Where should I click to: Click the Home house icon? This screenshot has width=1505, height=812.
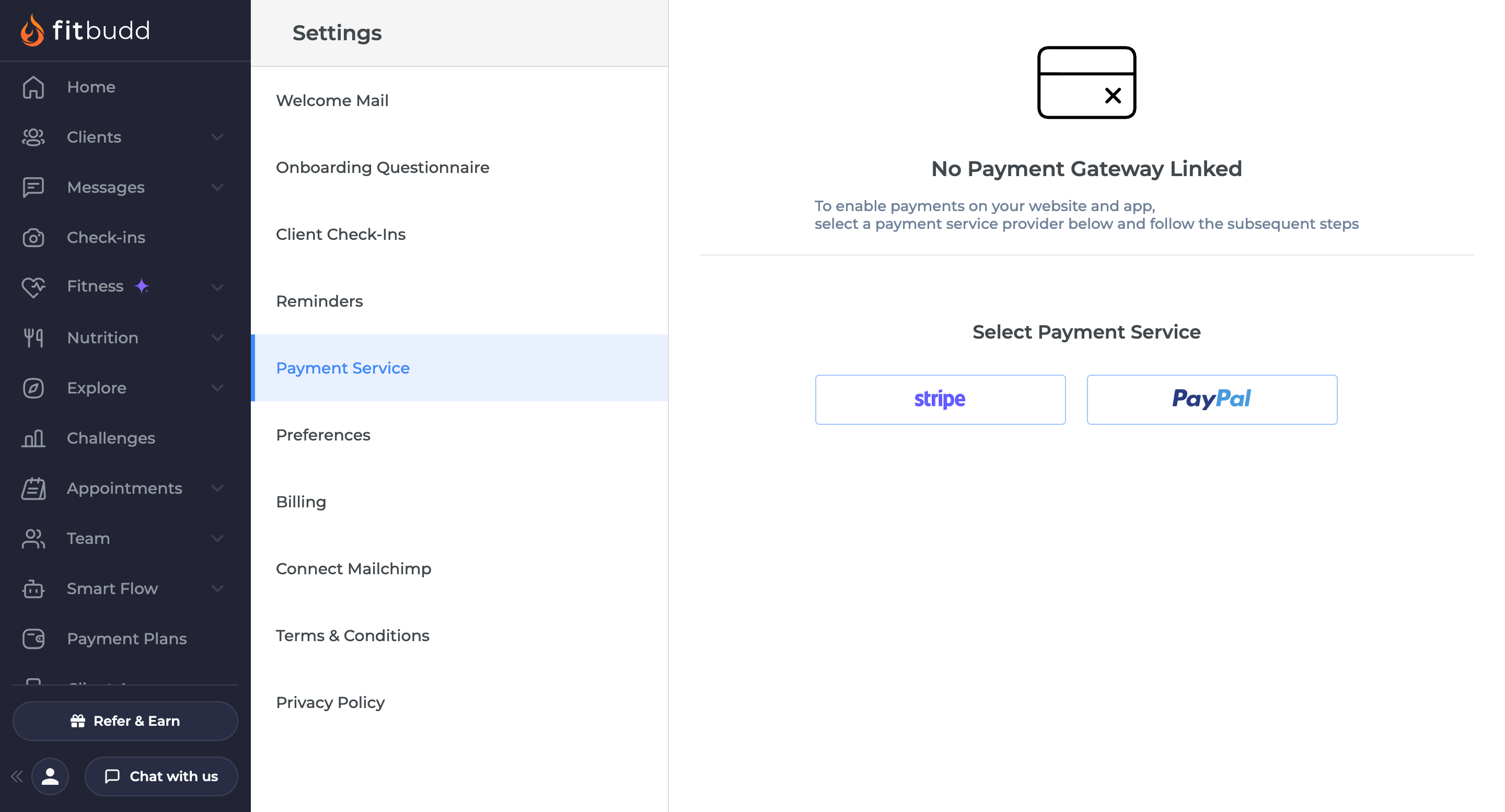pos(33,87)
